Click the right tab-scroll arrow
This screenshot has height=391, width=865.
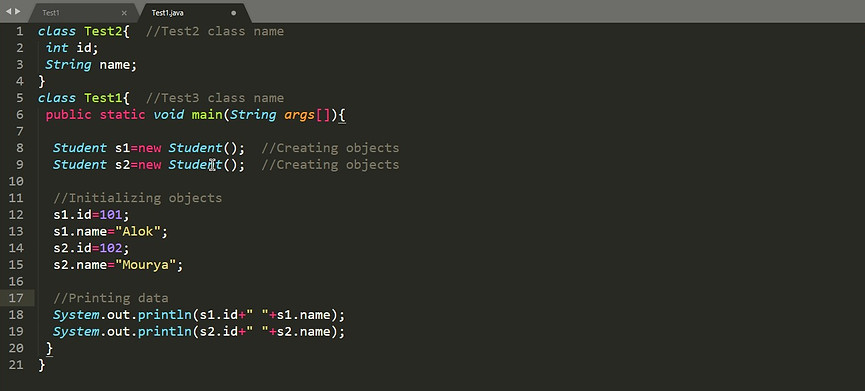(18, 11)
